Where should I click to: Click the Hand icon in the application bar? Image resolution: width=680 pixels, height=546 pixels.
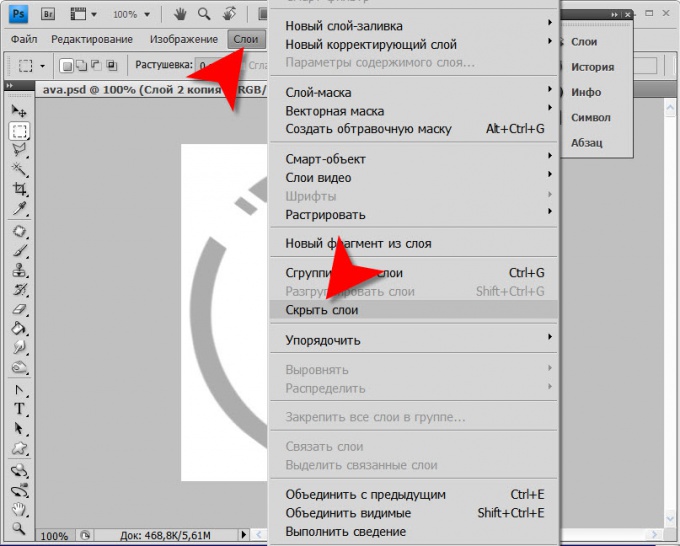click(x=180, y=14)
